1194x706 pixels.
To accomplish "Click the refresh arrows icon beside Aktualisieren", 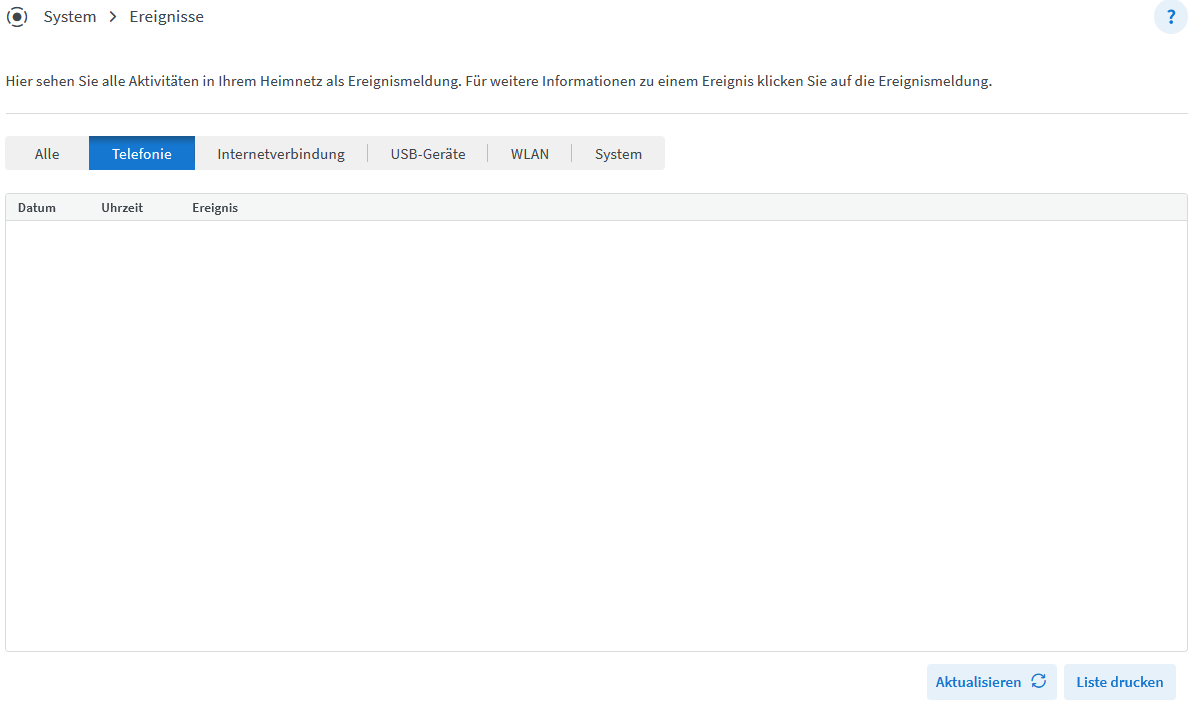I will coord(1039,682).
